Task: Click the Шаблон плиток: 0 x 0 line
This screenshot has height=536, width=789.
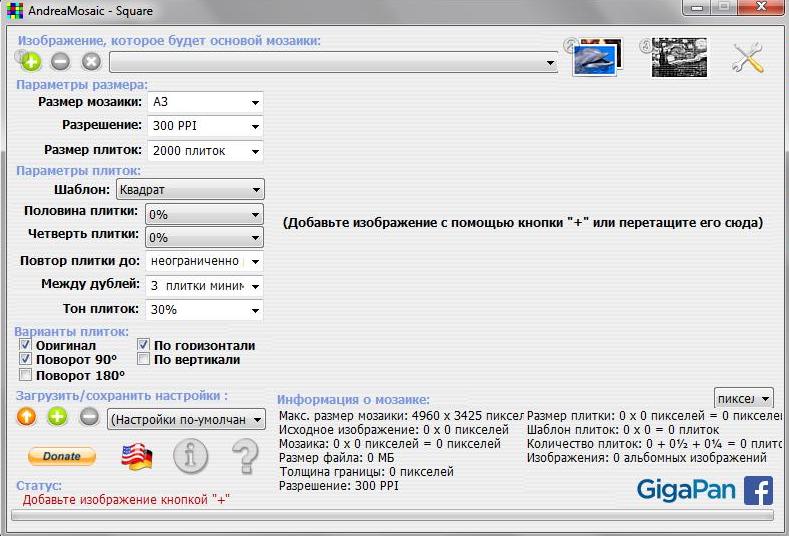Action: [623, 430]
